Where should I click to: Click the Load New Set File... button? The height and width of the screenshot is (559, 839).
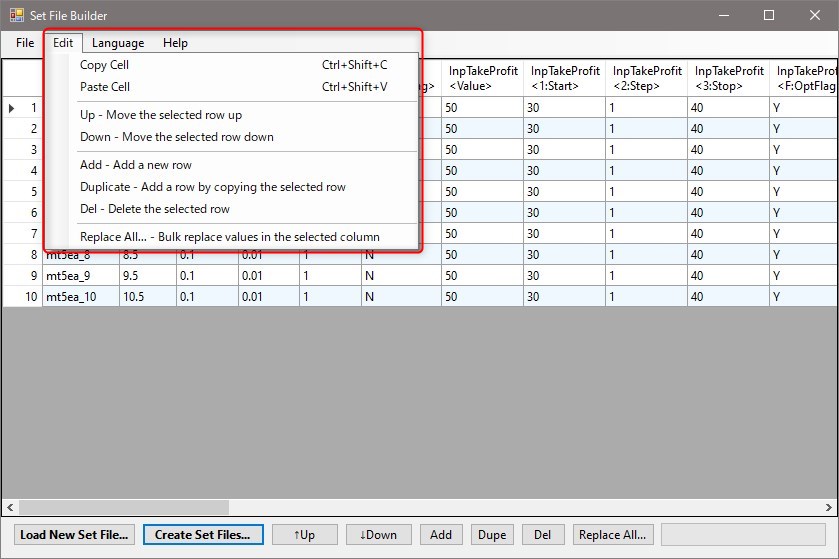point(74,534)
